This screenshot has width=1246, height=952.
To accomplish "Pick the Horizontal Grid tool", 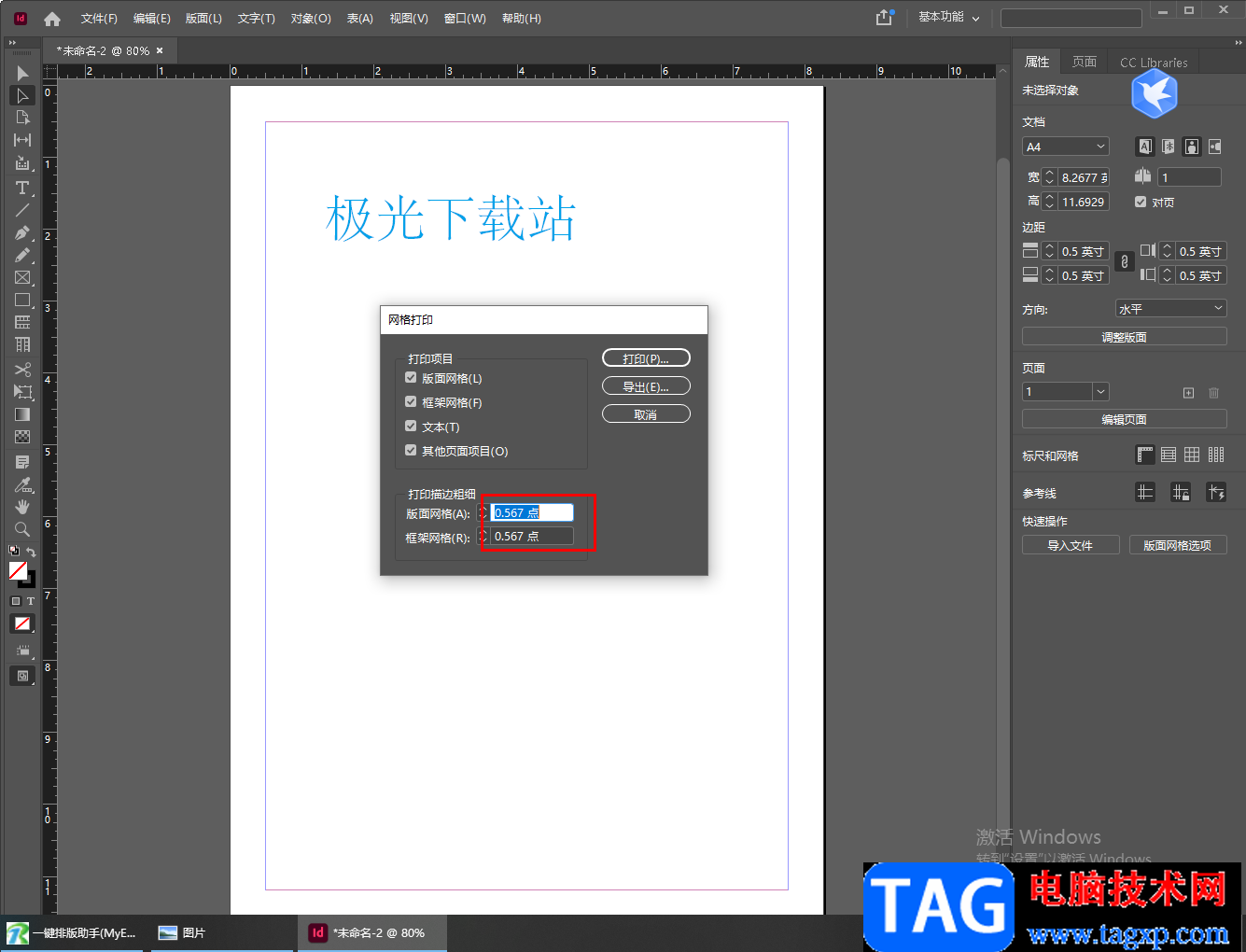I will click(22, 322).
